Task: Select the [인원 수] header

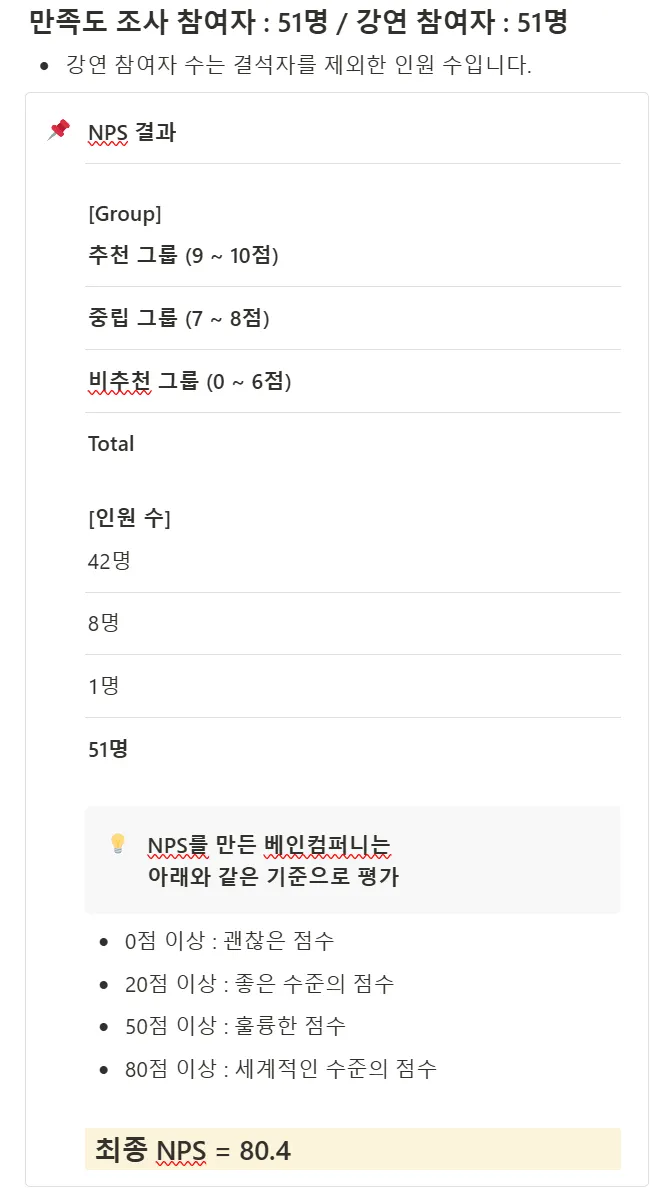Action: (x=129, y=518)
